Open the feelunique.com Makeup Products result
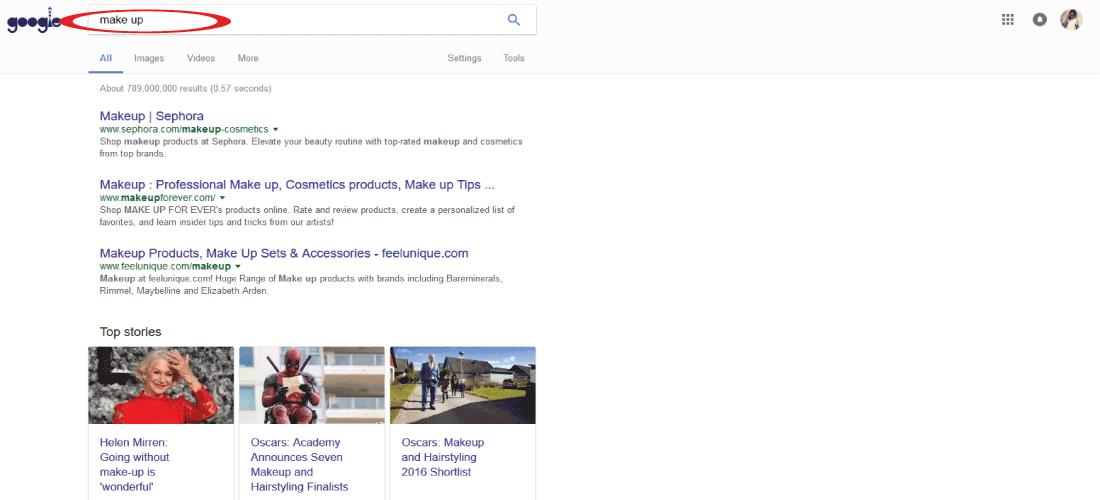Viewport: 1100px width, 500px height. 284,253
